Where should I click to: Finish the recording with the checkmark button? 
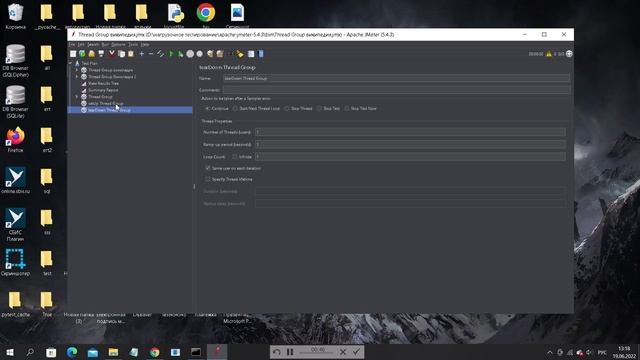pyautogui.click(x=356, y=352)
